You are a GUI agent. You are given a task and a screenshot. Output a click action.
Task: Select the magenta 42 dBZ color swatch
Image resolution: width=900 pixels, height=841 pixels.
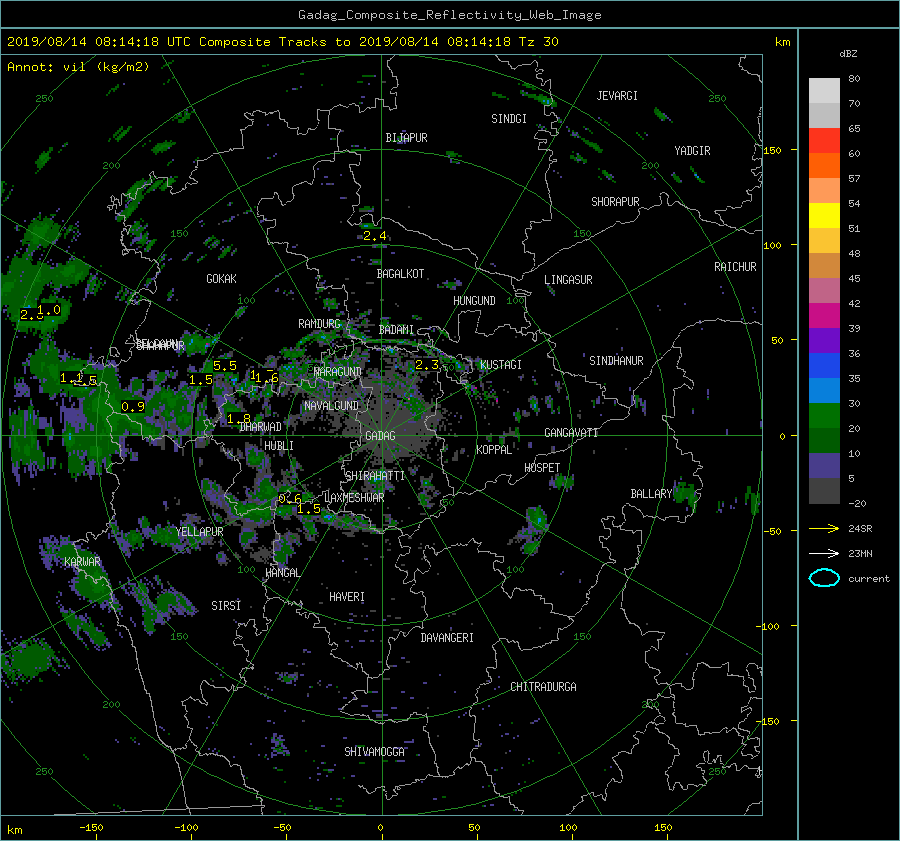824,316
